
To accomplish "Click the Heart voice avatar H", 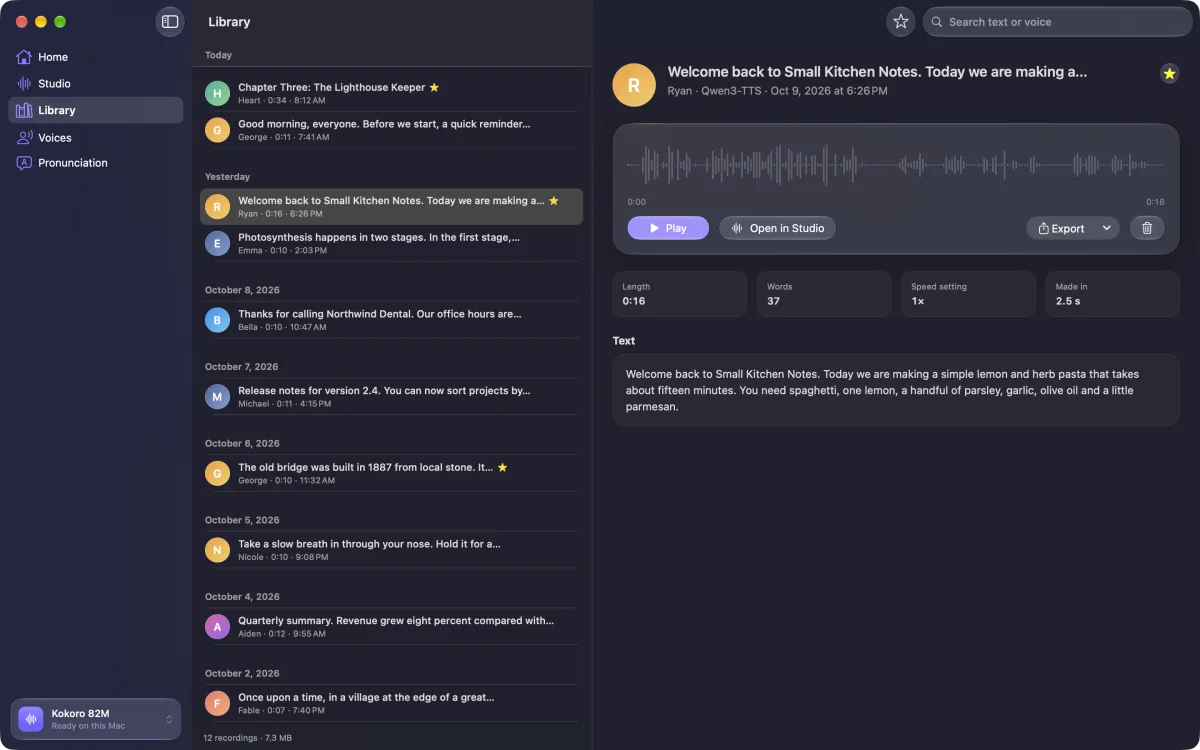I will coord(217,93).
